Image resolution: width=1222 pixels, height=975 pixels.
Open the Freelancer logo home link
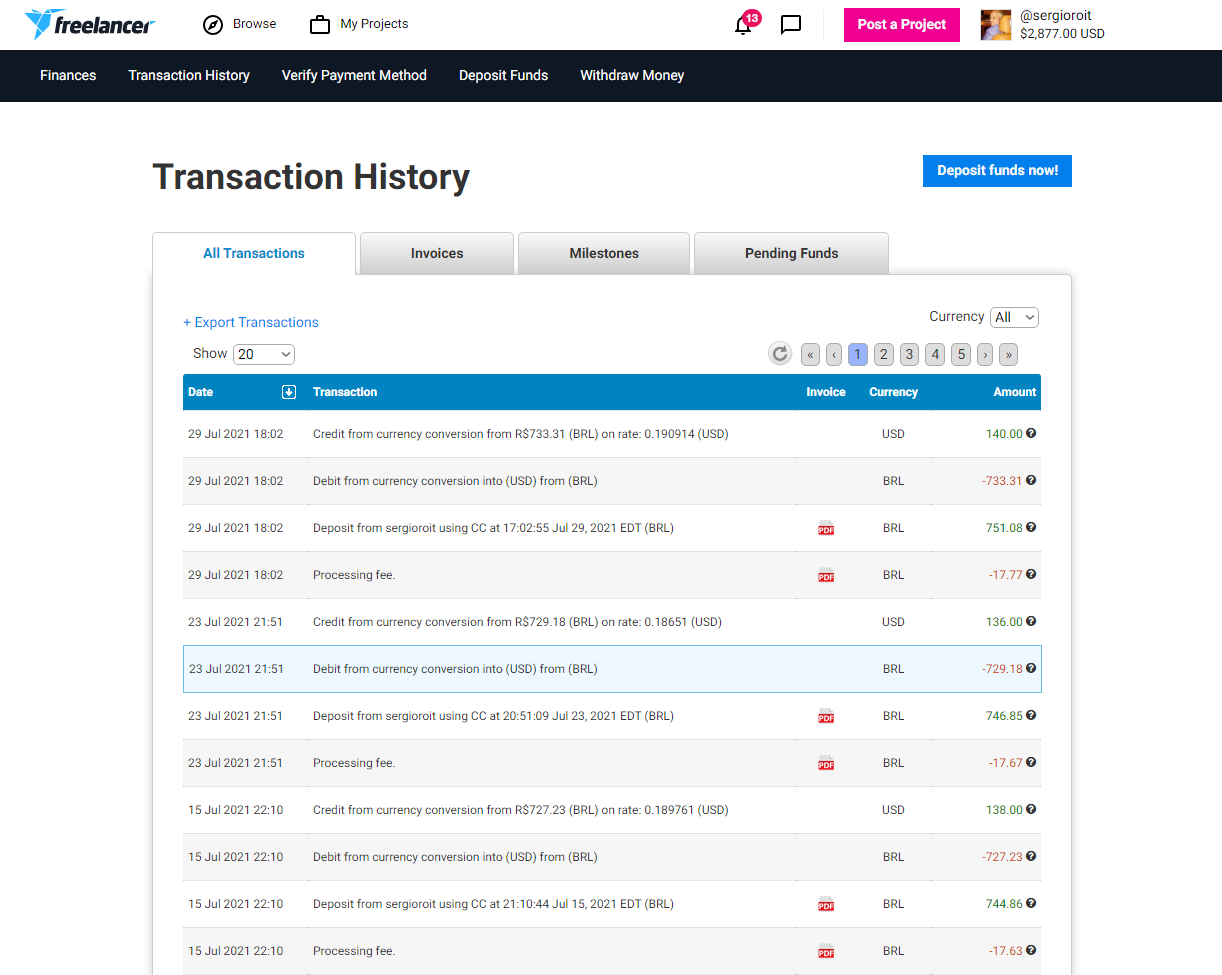[x=90, y=24]
